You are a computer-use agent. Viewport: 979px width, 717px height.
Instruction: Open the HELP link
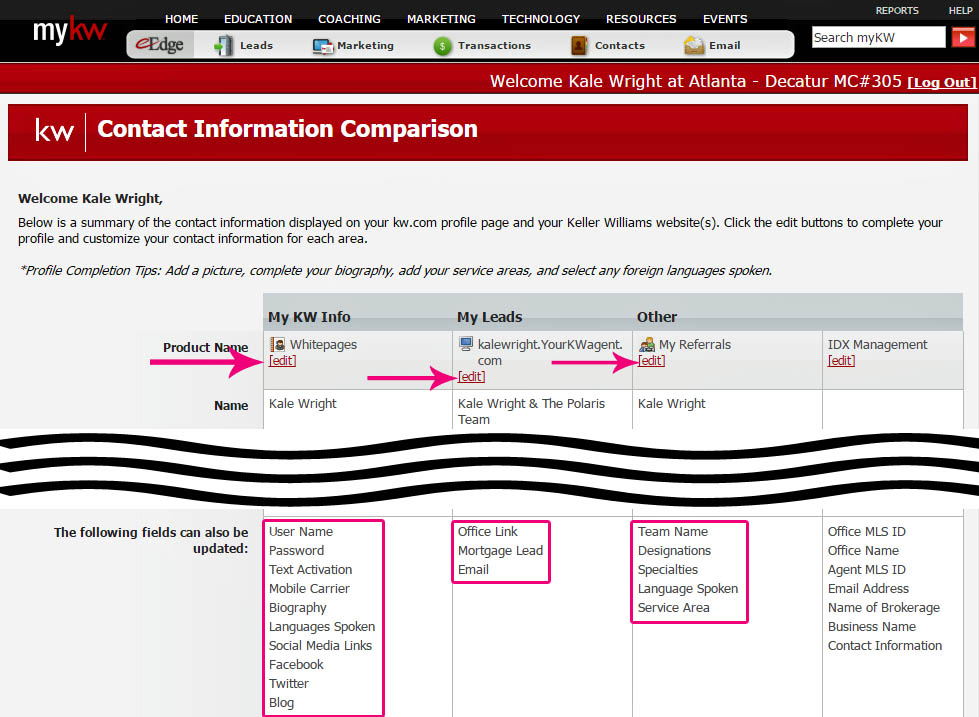click(x=960, y=11)
